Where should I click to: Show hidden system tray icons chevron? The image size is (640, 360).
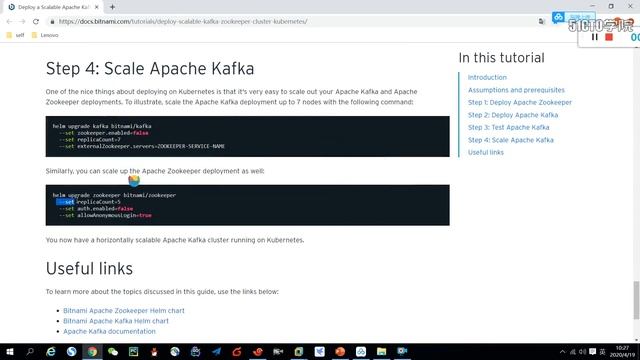pyautogui.click(x=562, y=352)
